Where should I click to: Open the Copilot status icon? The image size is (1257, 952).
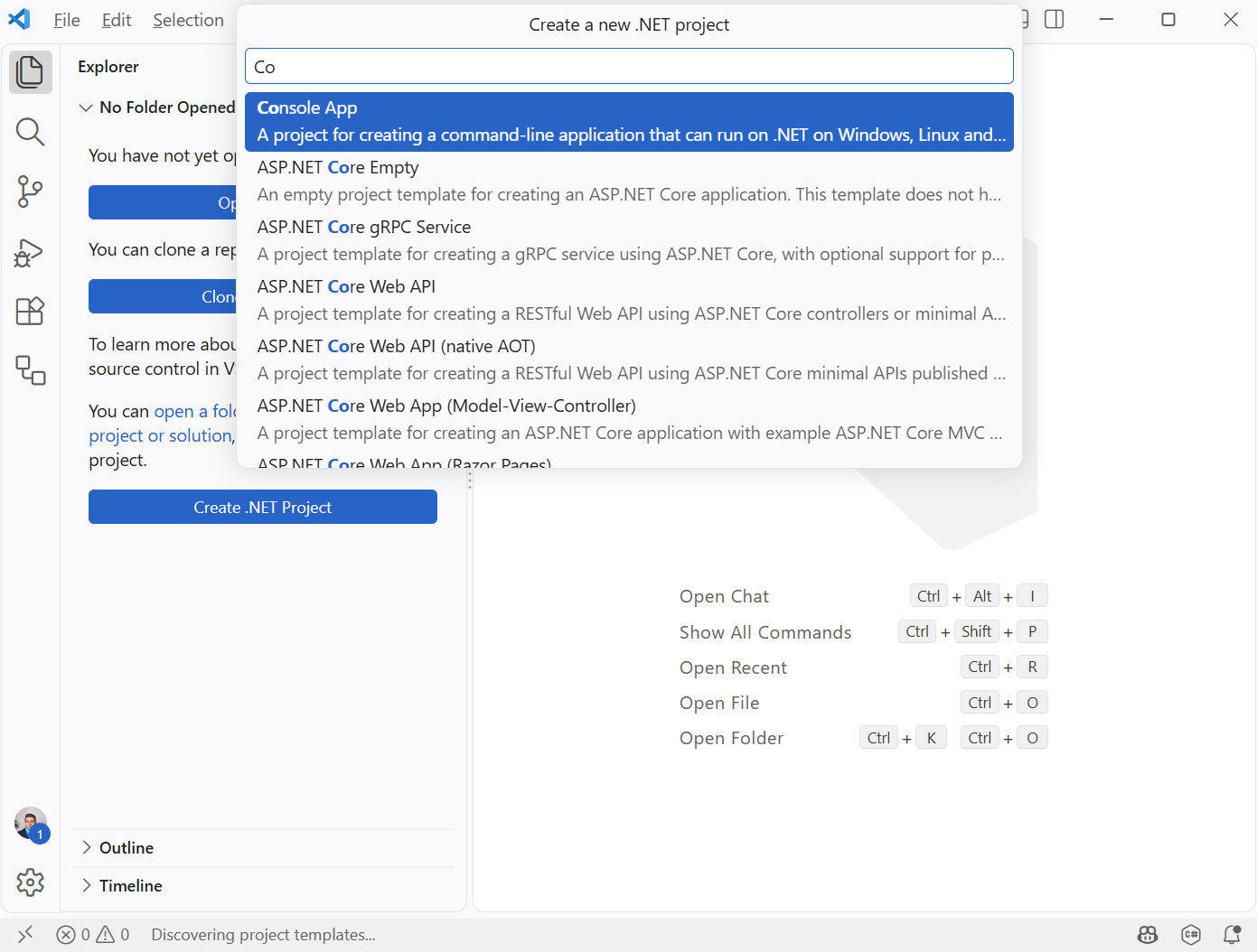(x=1148, y=935)
